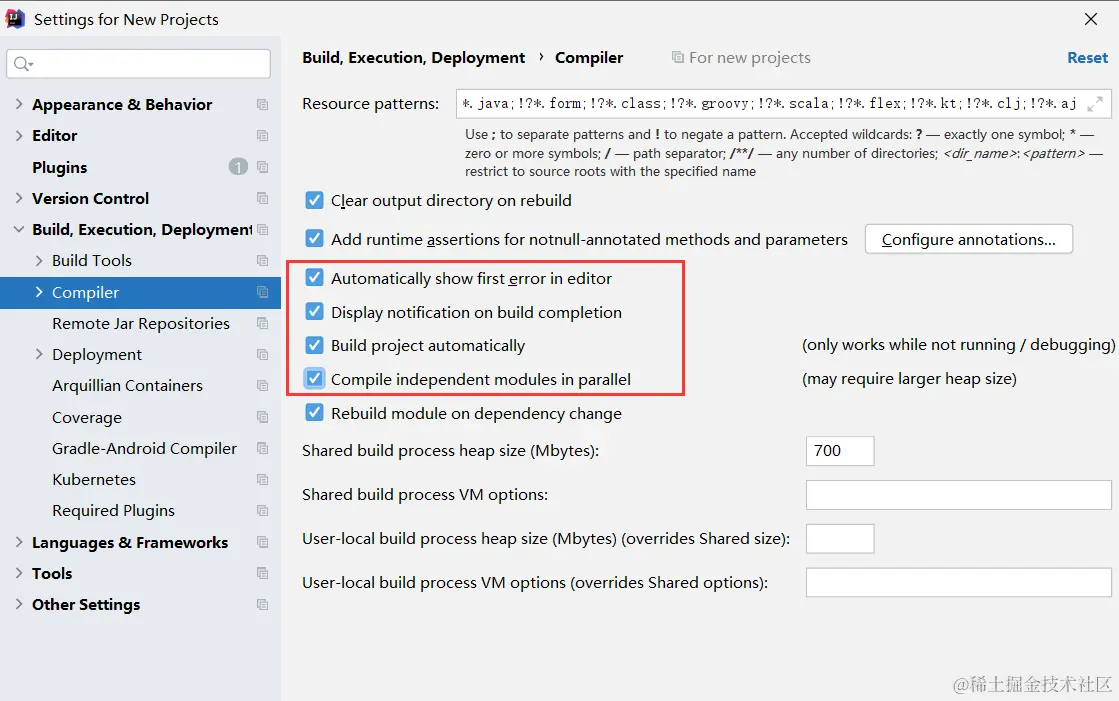This screenshot has width=1119, height=701.
Task: Click project-level icon beside Version Control
Action: click(x=262, y=198)
